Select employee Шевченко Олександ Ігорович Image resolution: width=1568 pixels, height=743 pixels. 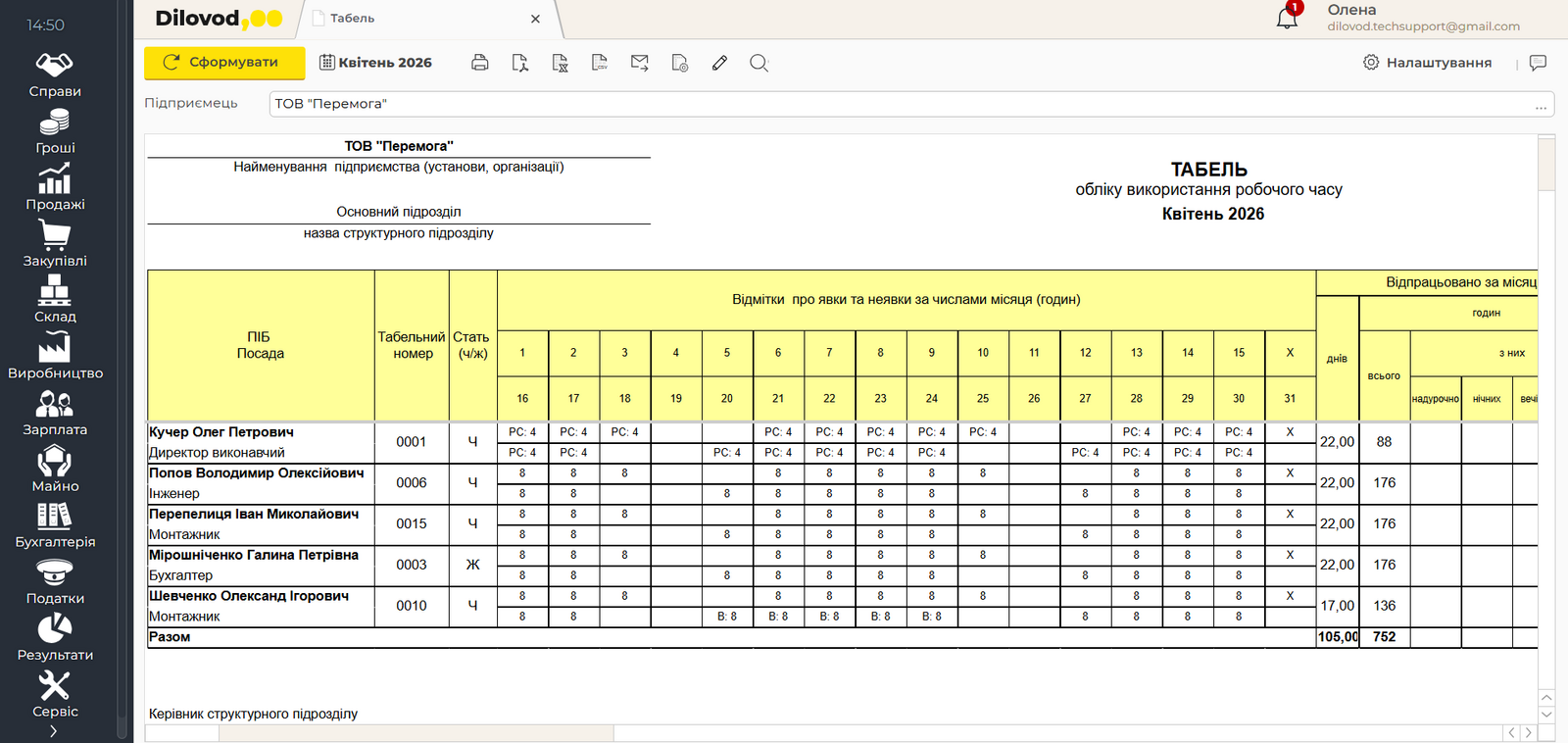249,597
